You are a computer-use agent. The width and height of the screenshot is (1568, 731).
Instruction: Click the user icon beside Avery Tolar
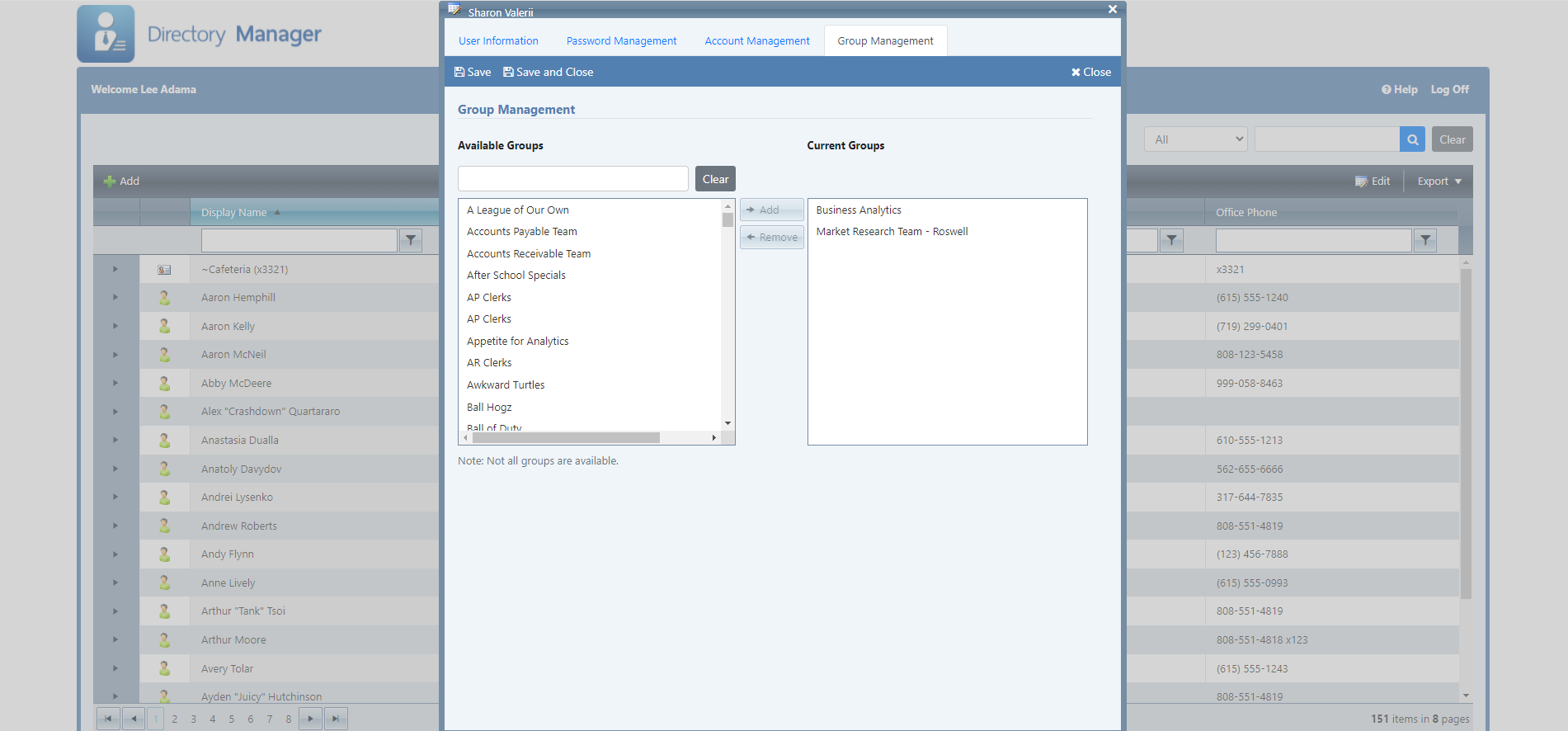[x=164, y=668]
